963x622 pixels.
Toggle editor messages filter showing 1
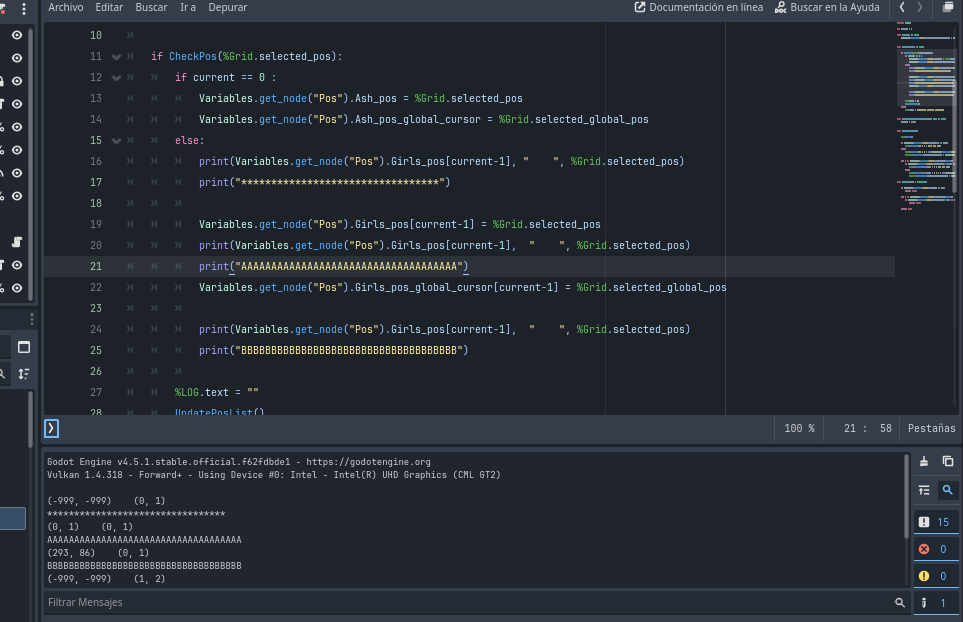coord(935,603)
